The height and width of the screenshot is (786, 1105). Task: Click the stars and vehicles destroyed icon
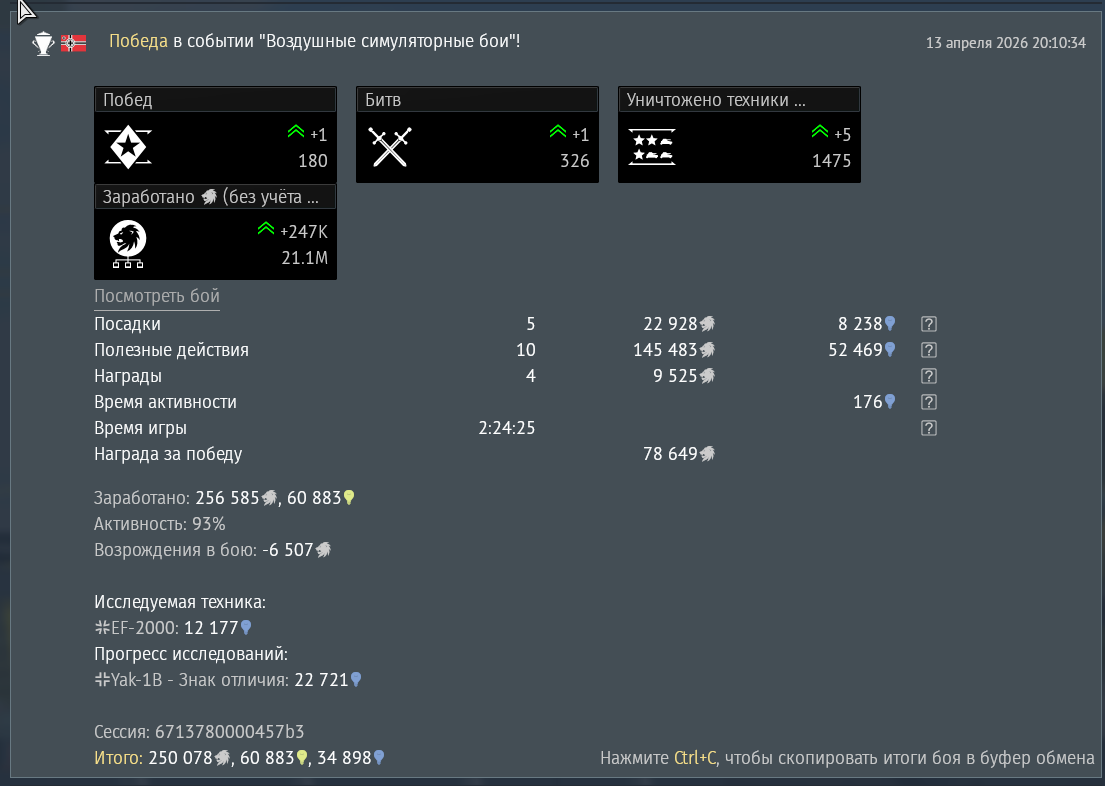click(x=652, y=148)
